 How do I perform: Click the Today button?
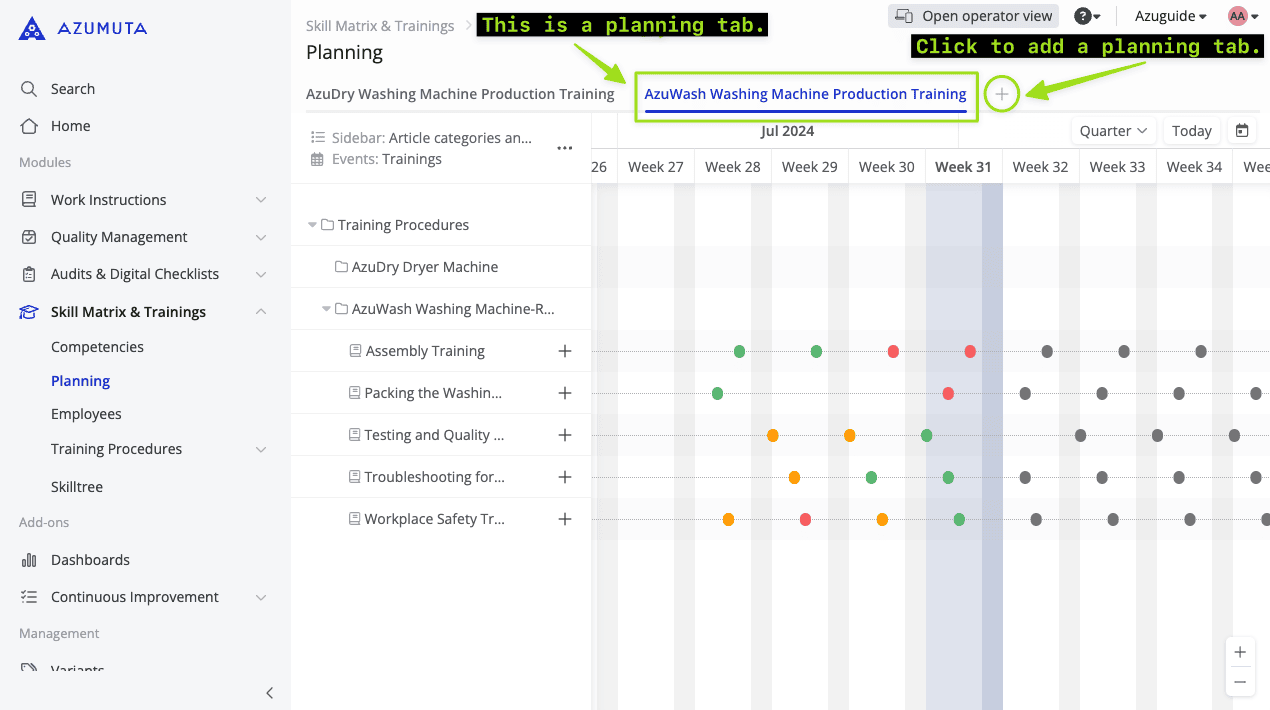click(x=1191, y=131)
